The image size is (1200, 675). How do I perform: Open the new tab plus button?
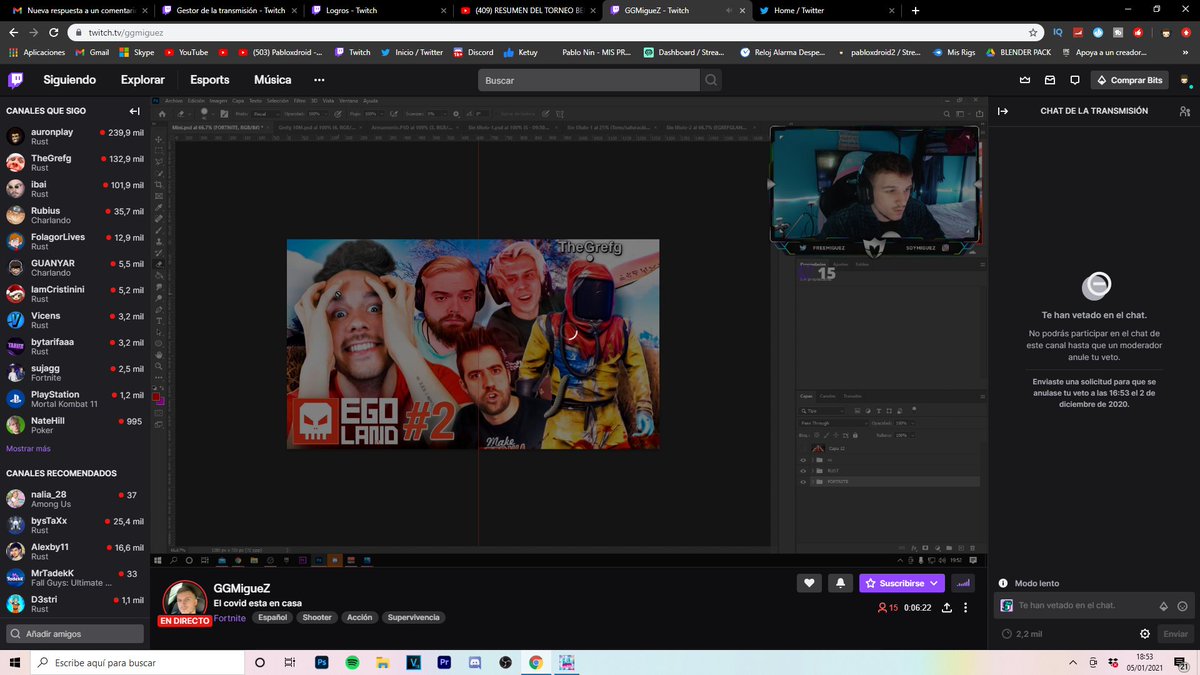point(915,10)
